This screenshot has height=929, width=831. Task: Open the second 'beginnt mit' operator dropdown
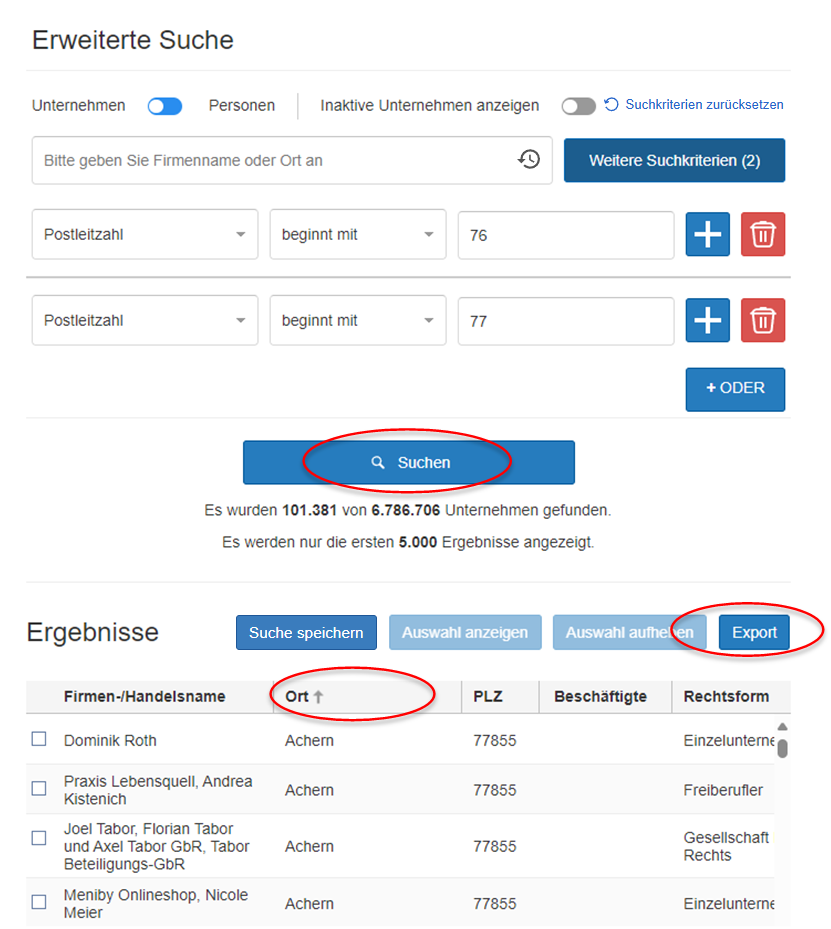tap(357, 321)
